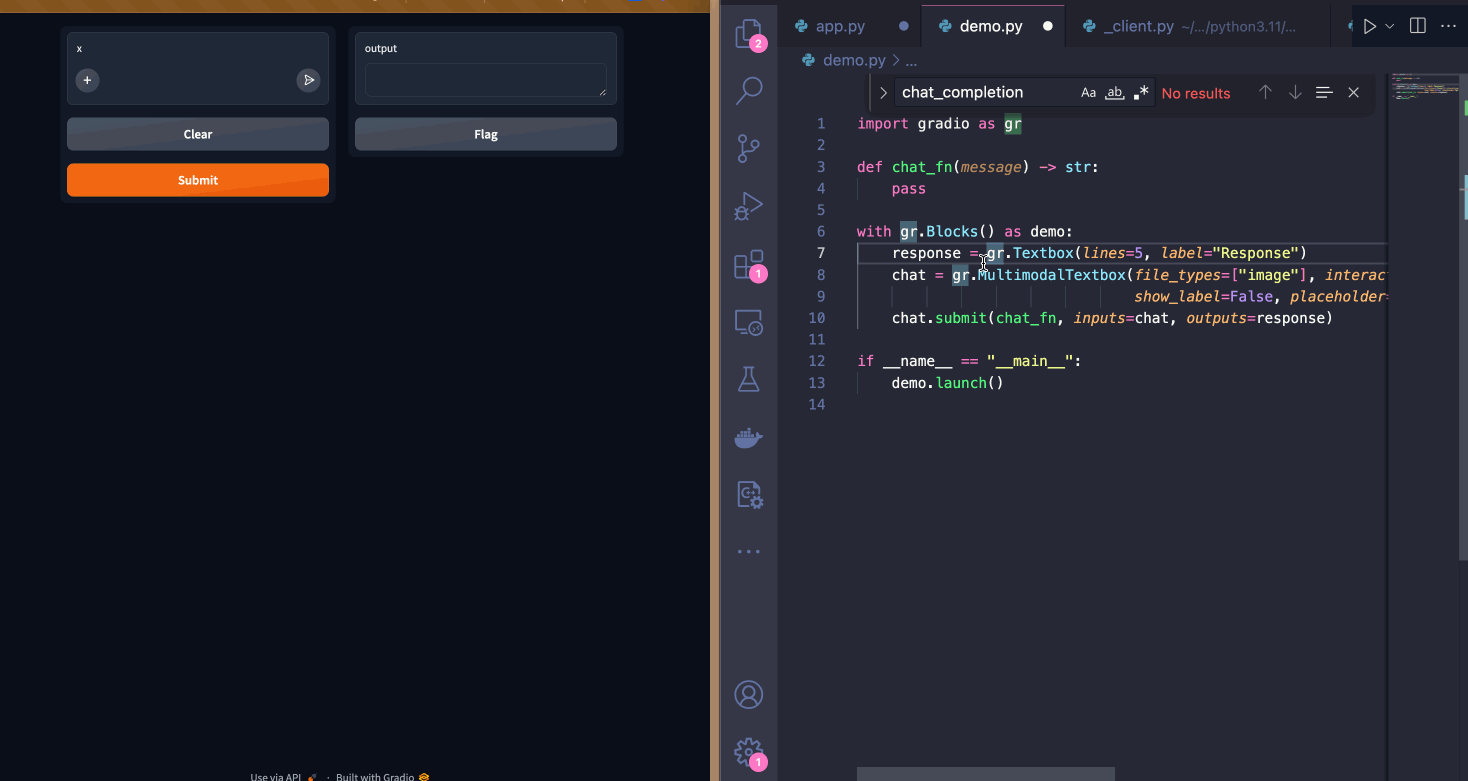Viewport: 1468px width, 781px height.
Task: Switch to the app.py tab
Action: 840,27
